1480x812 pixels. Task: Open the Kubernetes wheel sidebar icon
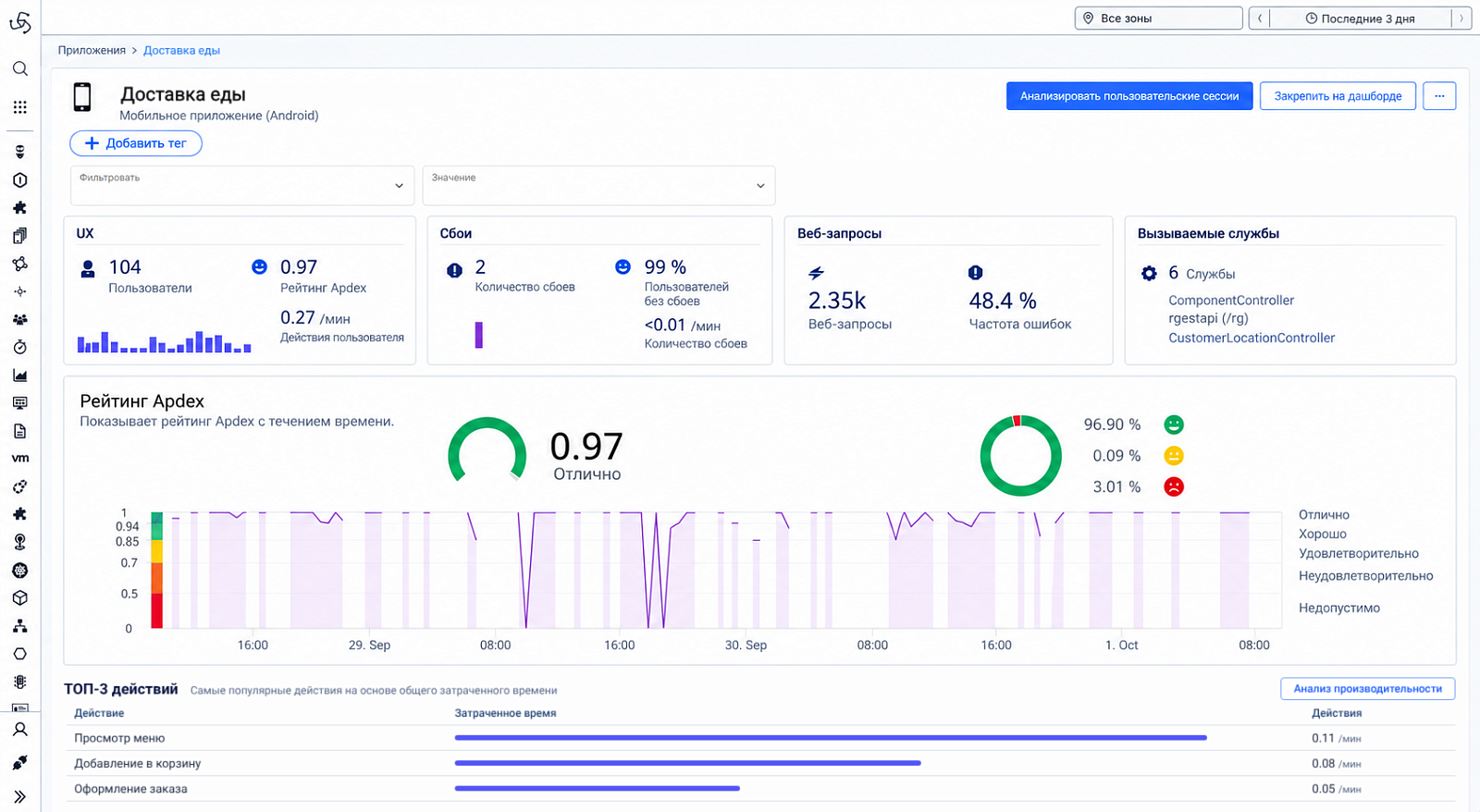tap(19, 570)
